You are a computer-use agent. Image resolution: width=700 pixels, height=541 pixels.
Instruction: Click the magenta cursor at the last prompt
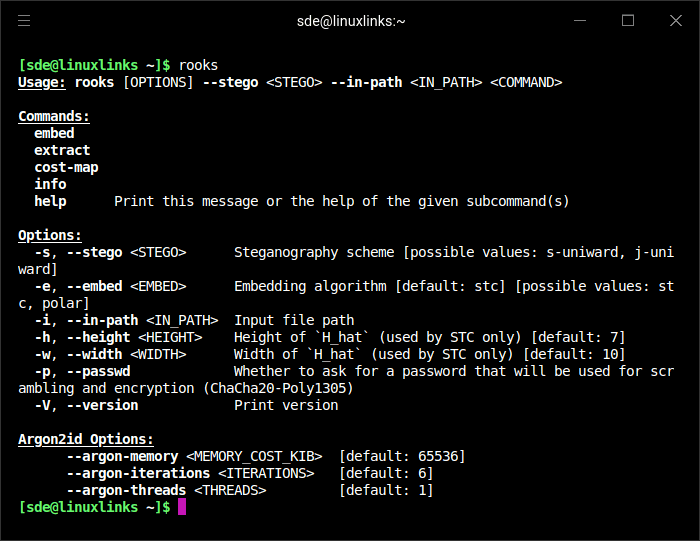pos(182,507)
